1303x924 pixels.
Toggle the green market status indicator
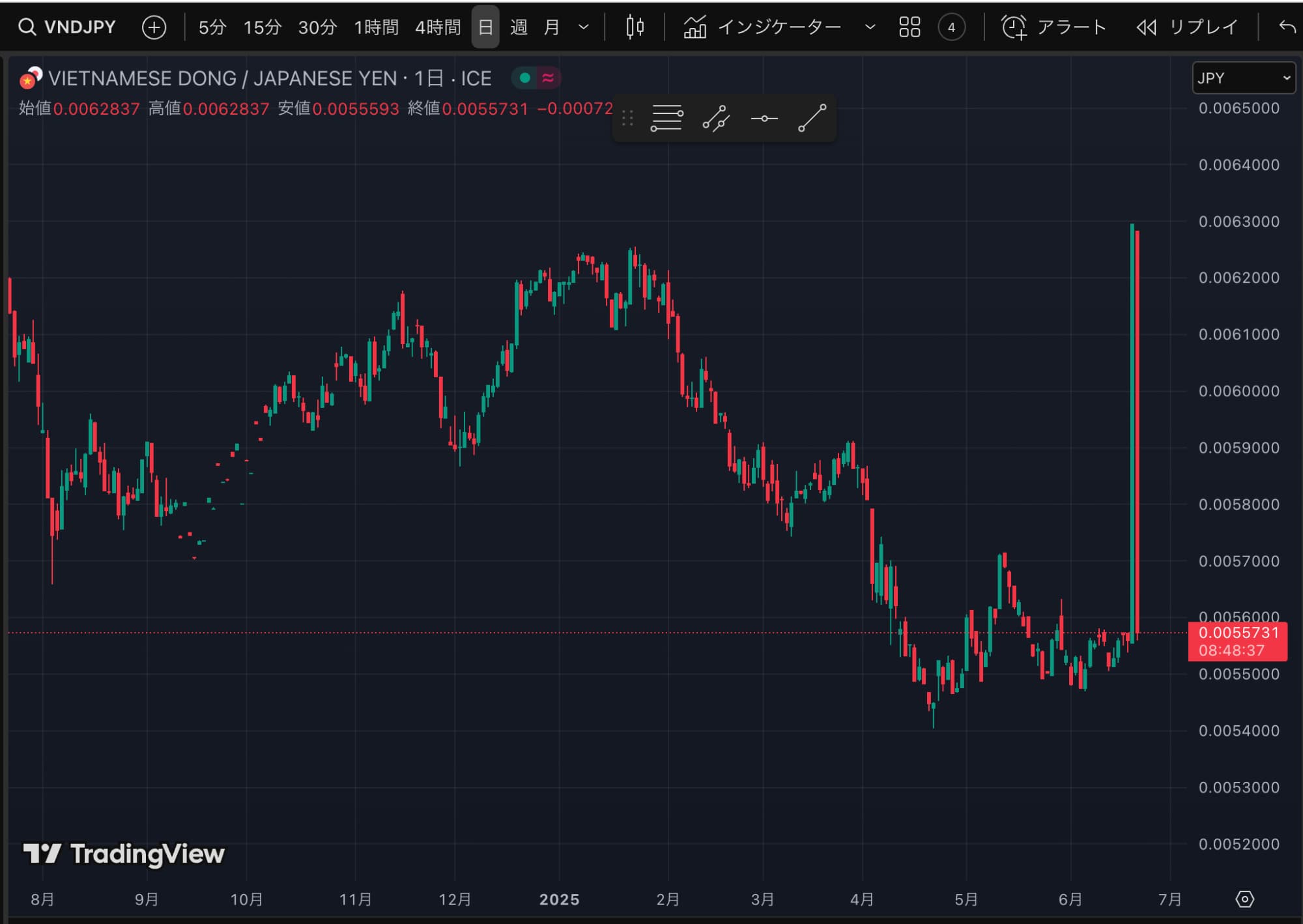524,78
